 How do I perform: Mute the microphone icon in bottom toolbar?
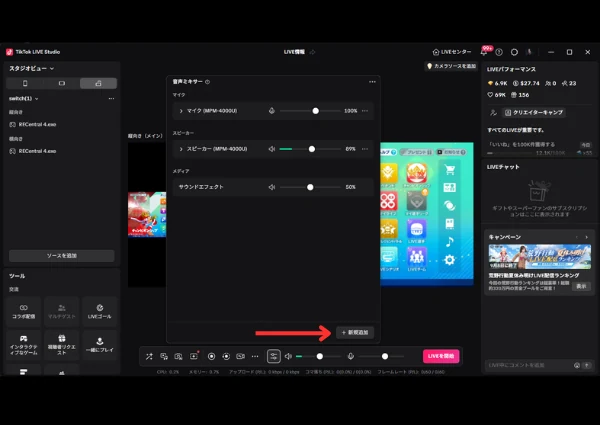click(x=351, y=357)
